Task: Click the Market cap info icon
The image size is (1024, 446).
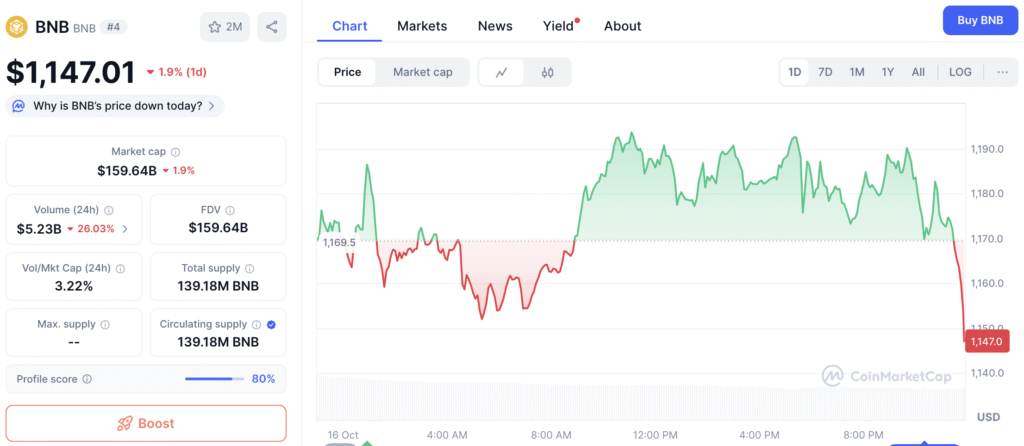Action: (176, 152)
